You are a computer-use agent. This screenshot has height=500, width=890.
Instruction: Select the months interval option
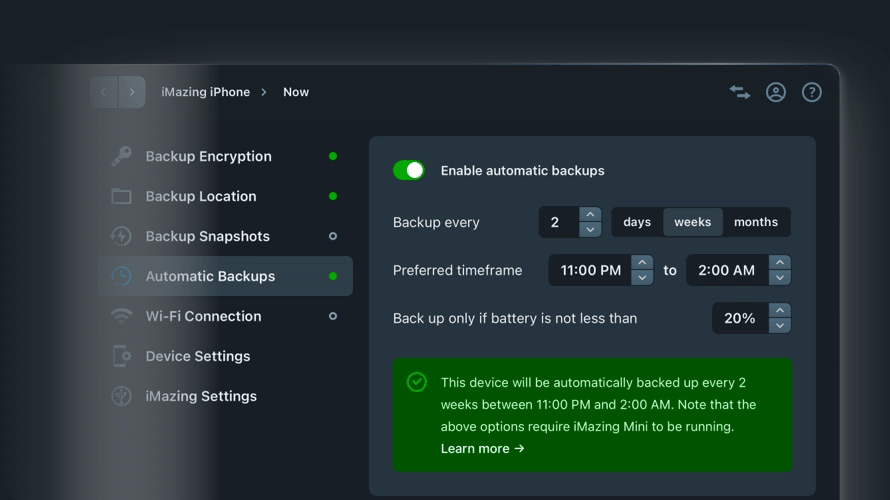coord(755,222)
